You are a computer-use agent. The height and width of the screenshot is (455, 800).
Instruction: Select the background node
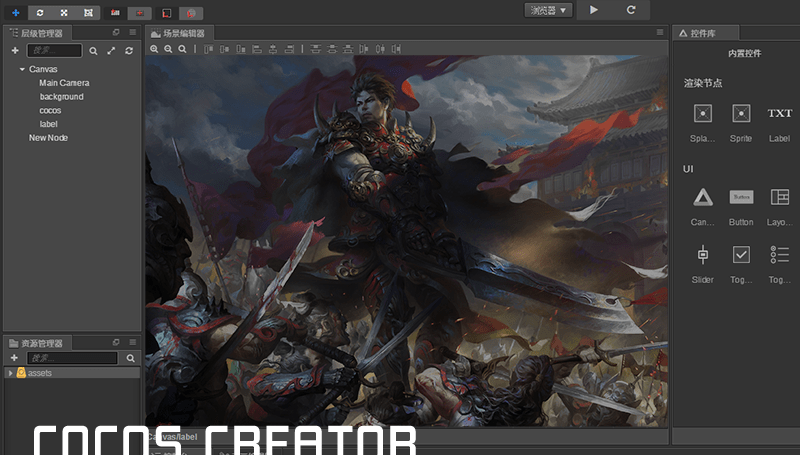62,96
